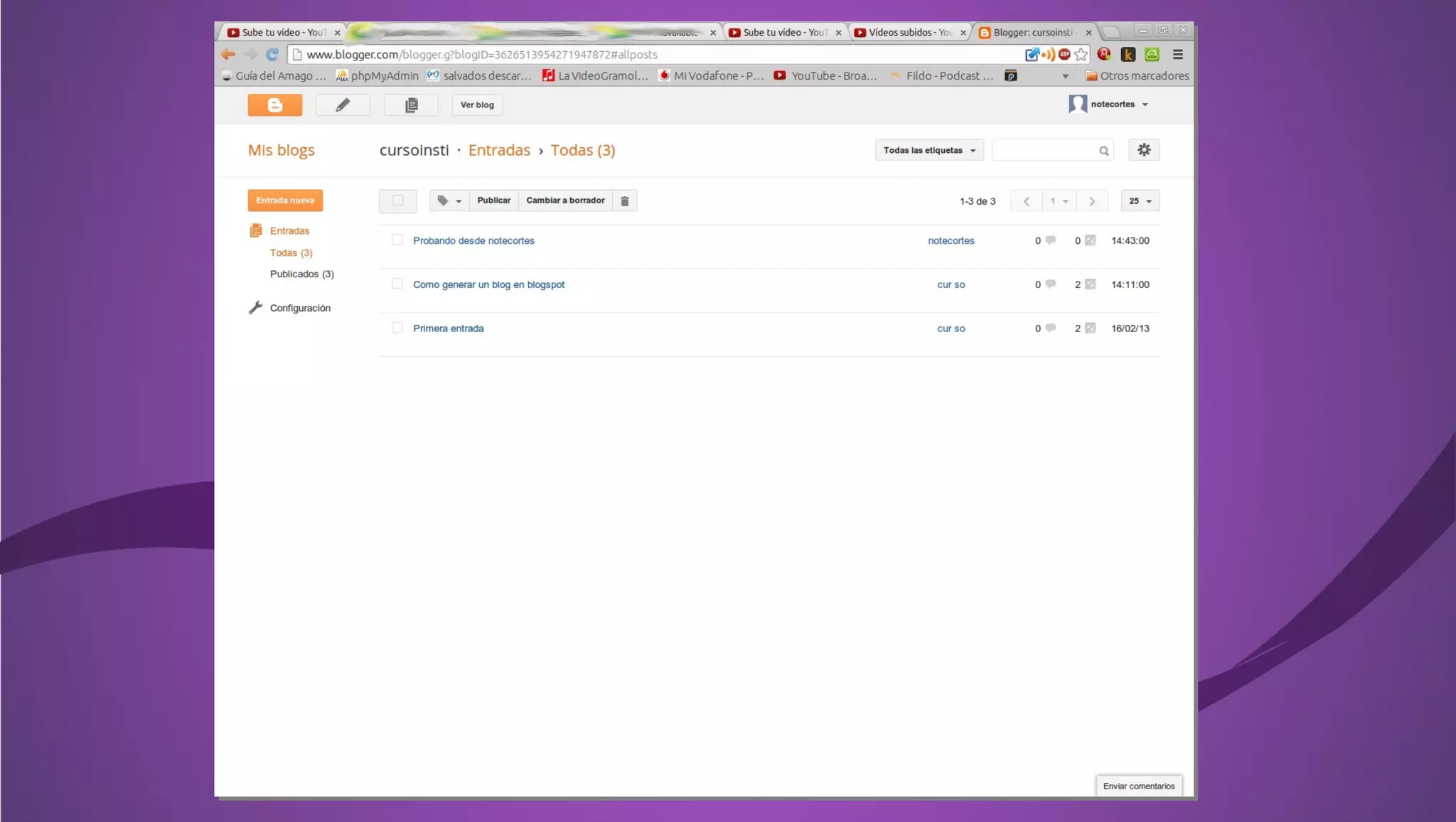Screen dimensions: 1456x822
Task: Reload the page in browser
Action: pyautogui.click(x=272, y=54)
